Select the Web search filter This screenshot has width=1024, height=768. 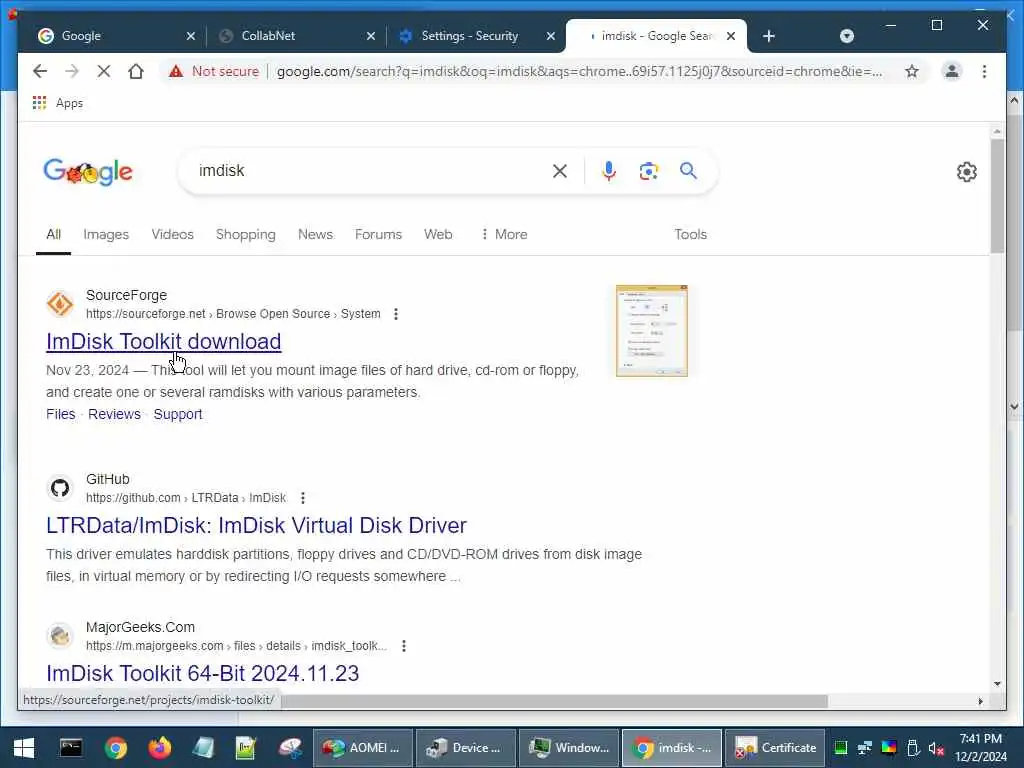pos(438,234)
